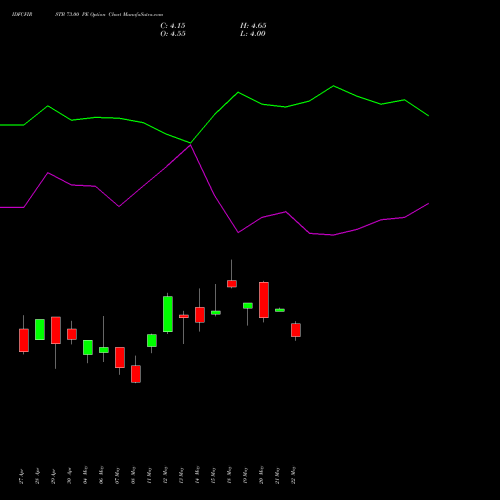Select the 30 Apr red candlestick
Screen dimensions: 500x500
(72, 334)
